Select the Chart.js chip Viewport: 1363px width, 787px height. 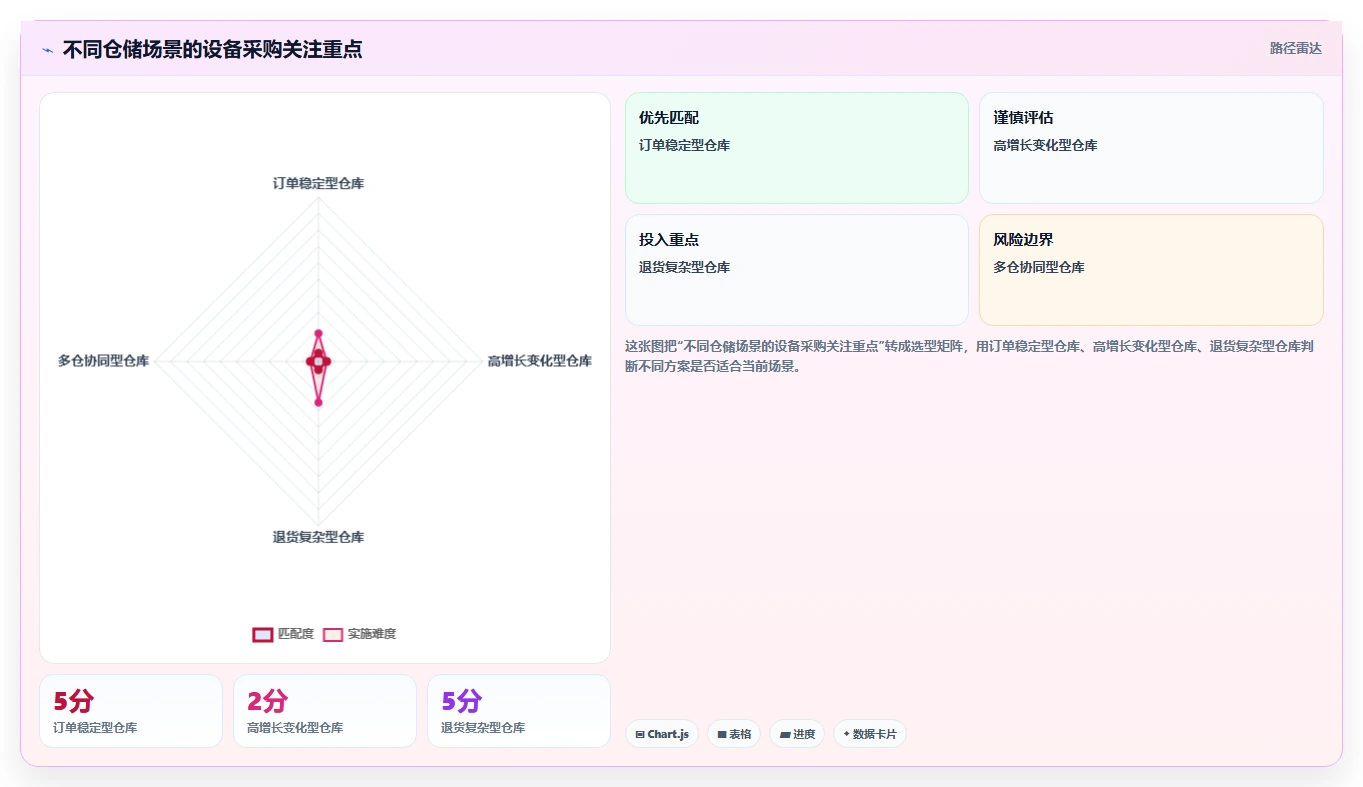pyautogui.click(x=662, y=734)
